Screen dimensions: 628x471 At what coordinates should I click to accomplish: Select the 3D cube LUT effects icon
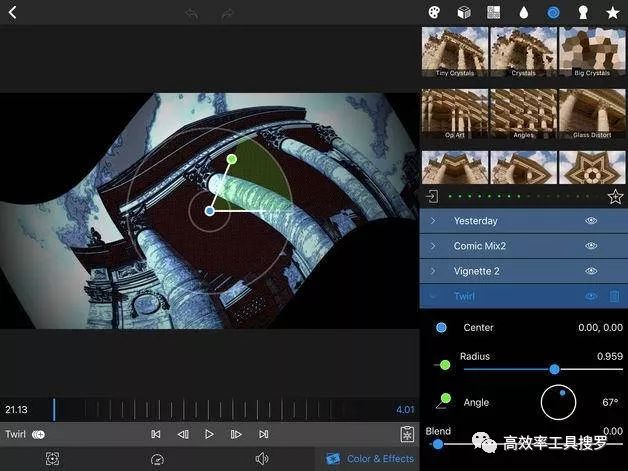[464, 13]
